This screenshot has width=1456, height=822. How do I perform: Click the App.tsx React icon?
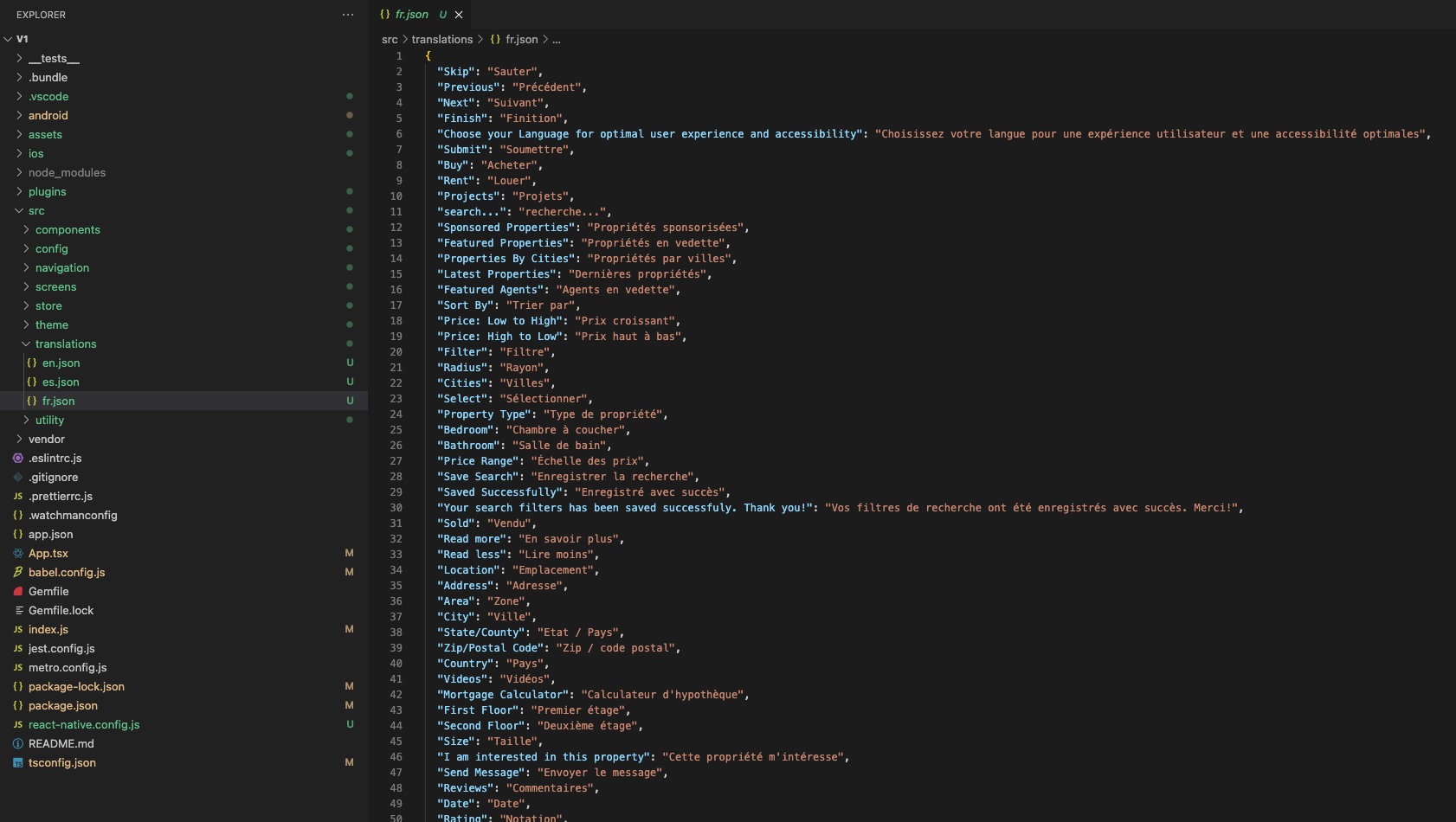click(x=18, y=554)
